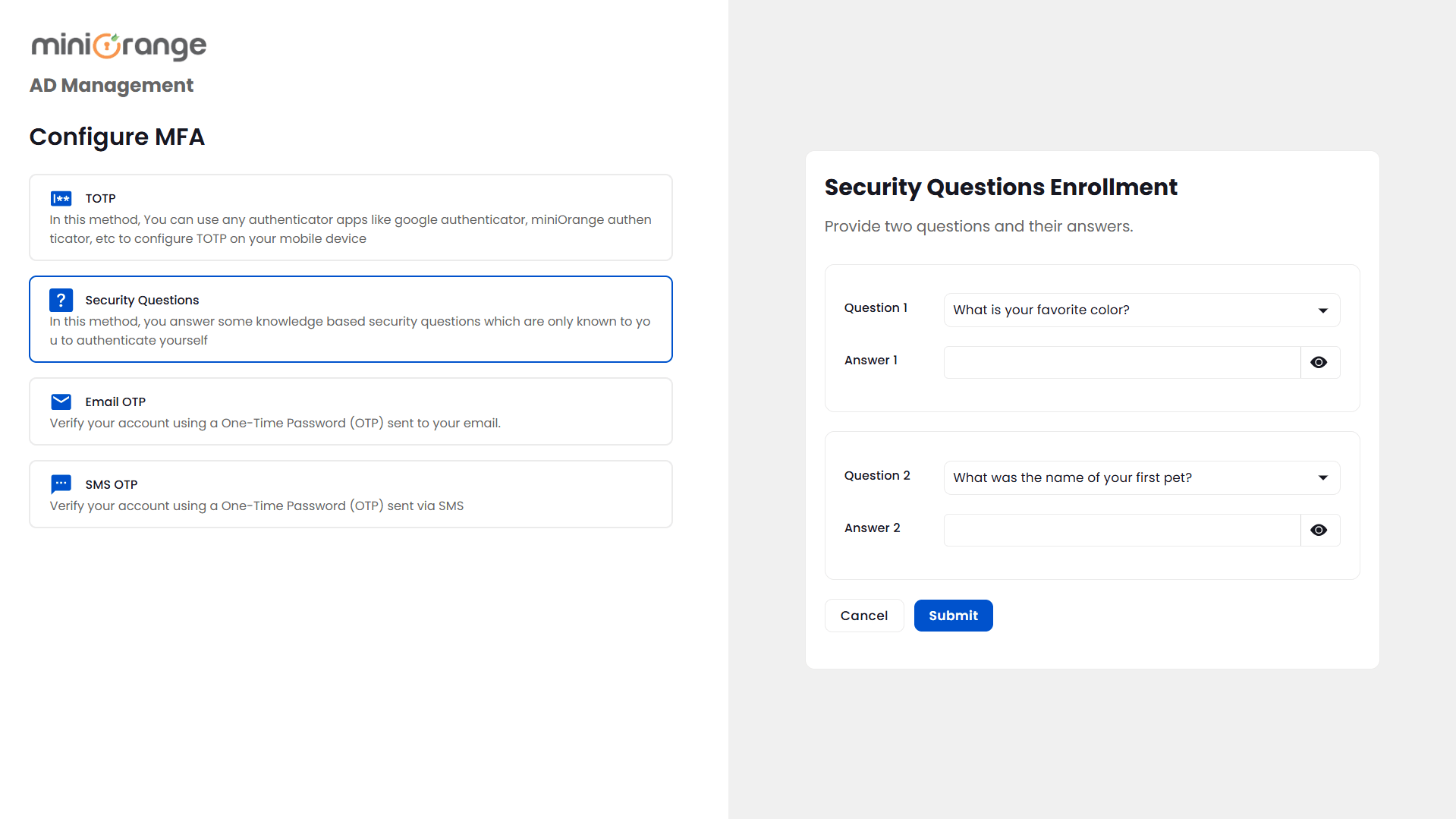Click the AD Management header text
The height and width of the screenshot is (819, 1456).
[111, 86]
